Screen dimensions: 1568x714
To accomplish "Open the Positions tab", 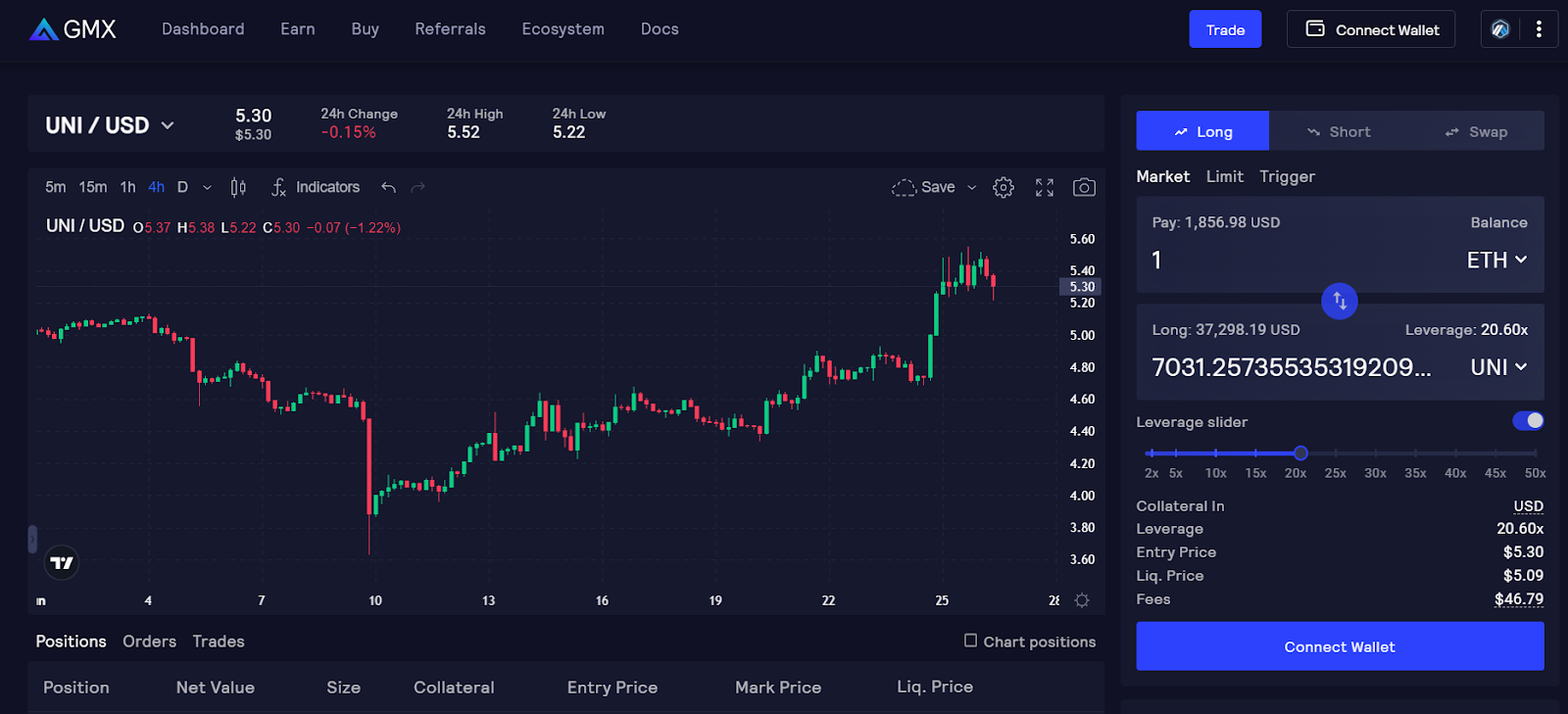I will coord(71,642).
